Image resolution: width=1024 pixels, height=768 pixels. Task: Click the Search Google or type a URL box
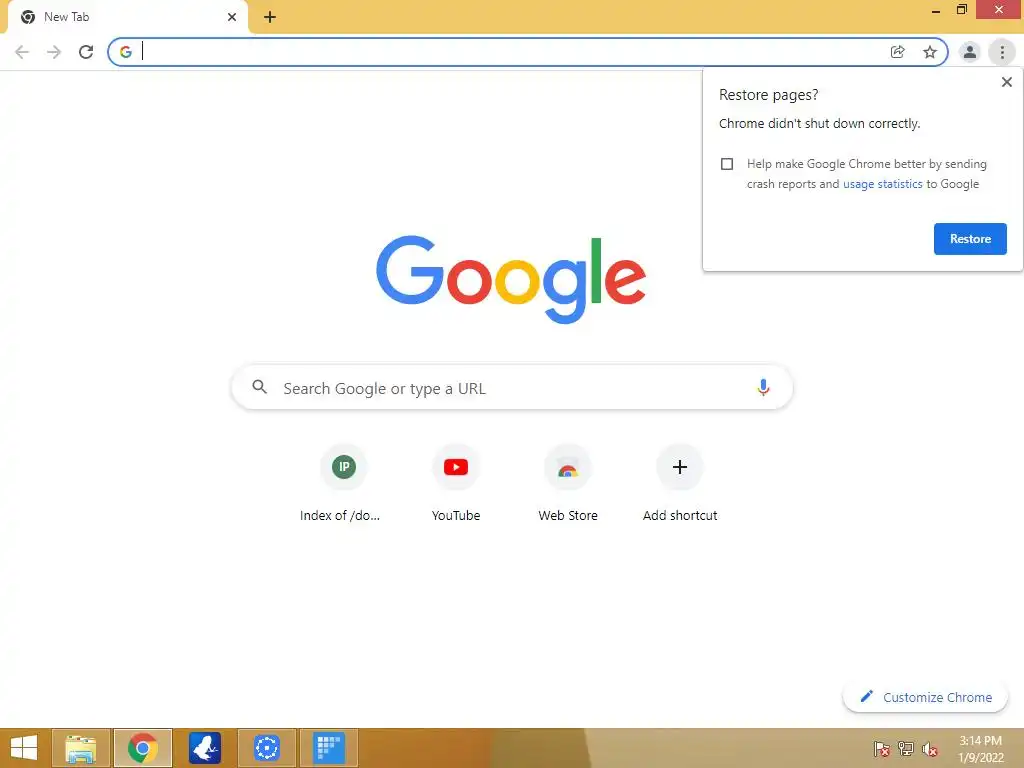click(x=512, y=388)
